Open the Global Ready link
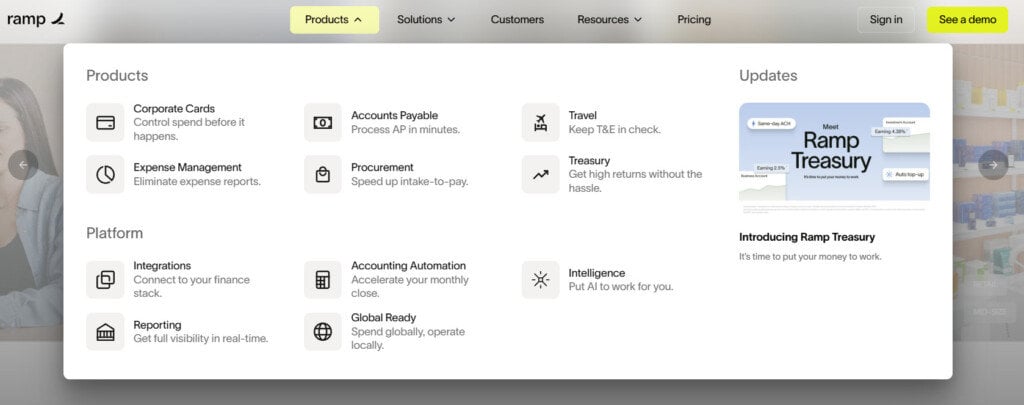This screenshot has height=405, width=1024. 383,318
